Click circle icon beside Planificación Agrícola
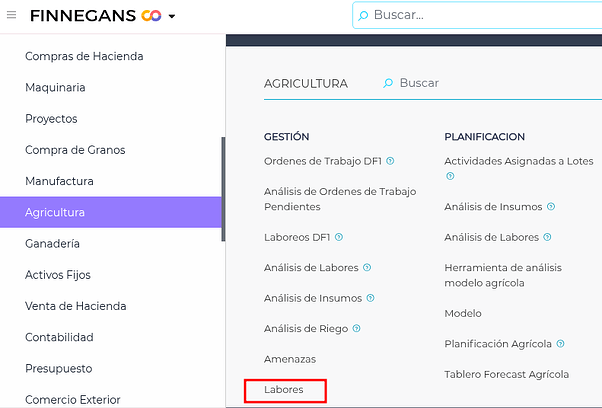Image resolution: width=602 pixels, height=408 pixels. click(560, 344)
